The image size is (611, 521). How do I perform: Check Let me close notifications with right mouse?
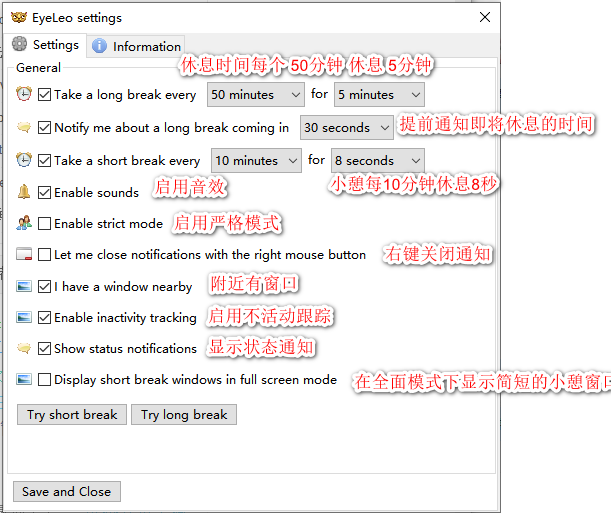tap(44, 254)
